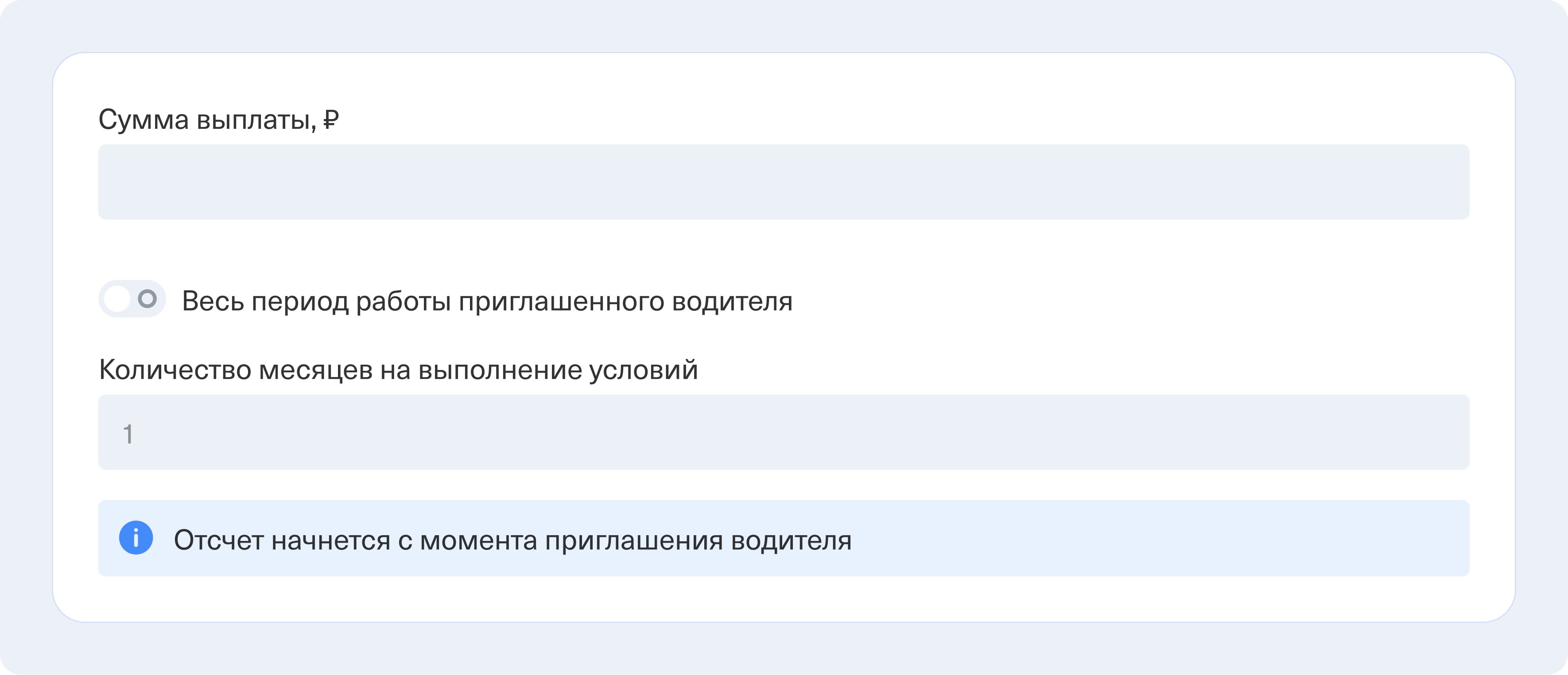
Task: Click the white knob of the switch
Action: 117,299
